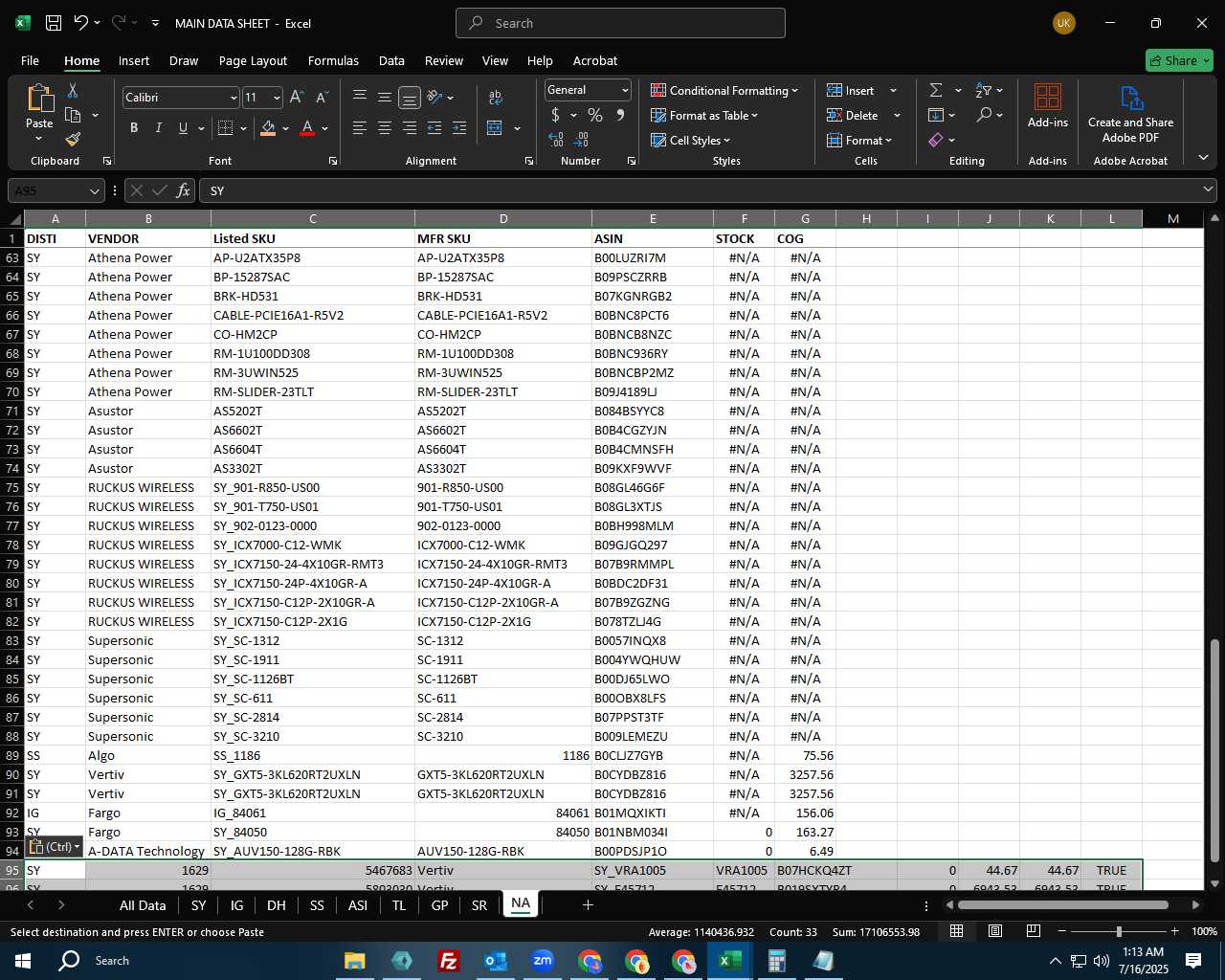Click the Insert Function fx icon
Screen dimensions: 1225x980
click(x=183, y=190)
